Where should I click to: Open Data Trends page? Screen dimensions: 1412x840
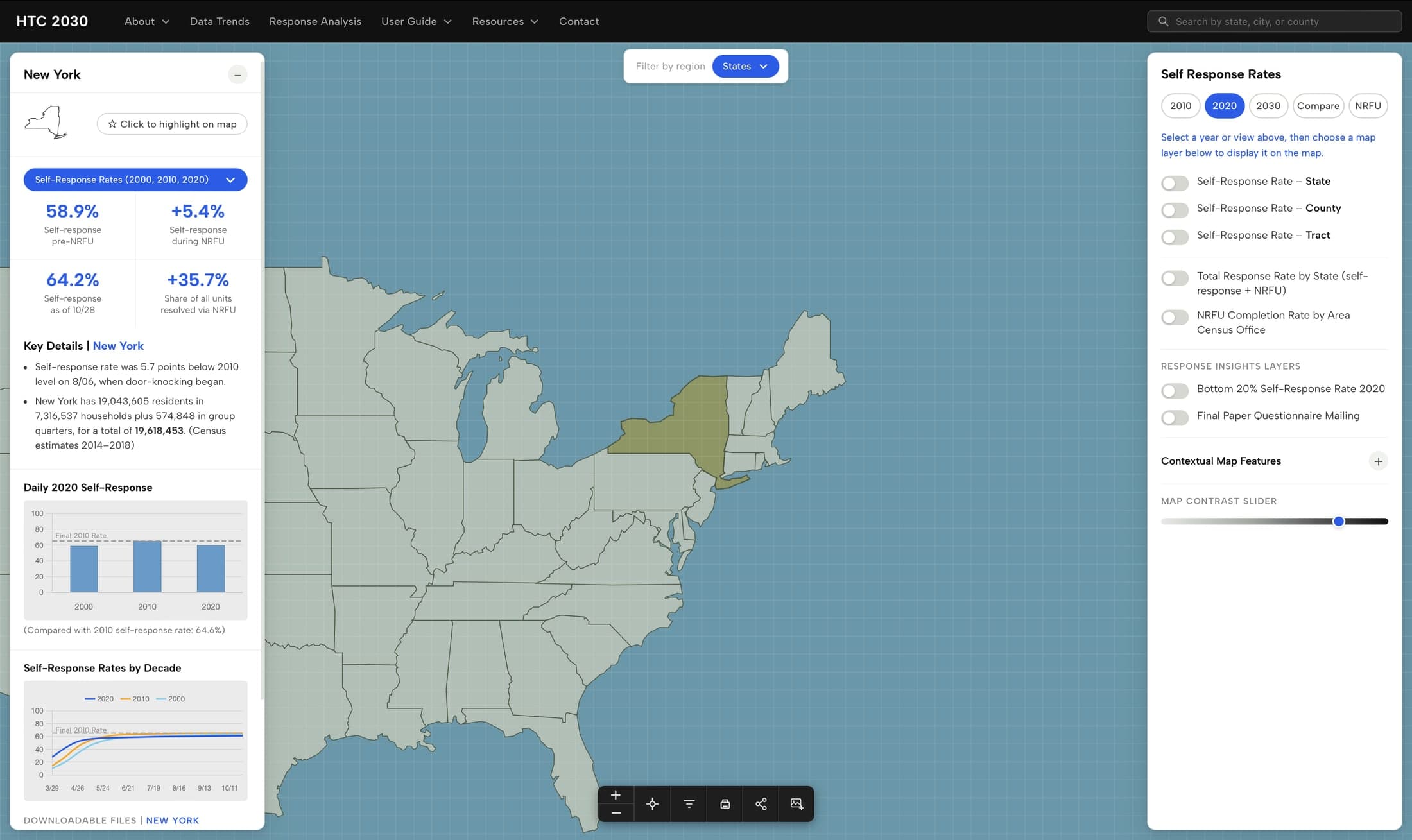tap(220, 21)
